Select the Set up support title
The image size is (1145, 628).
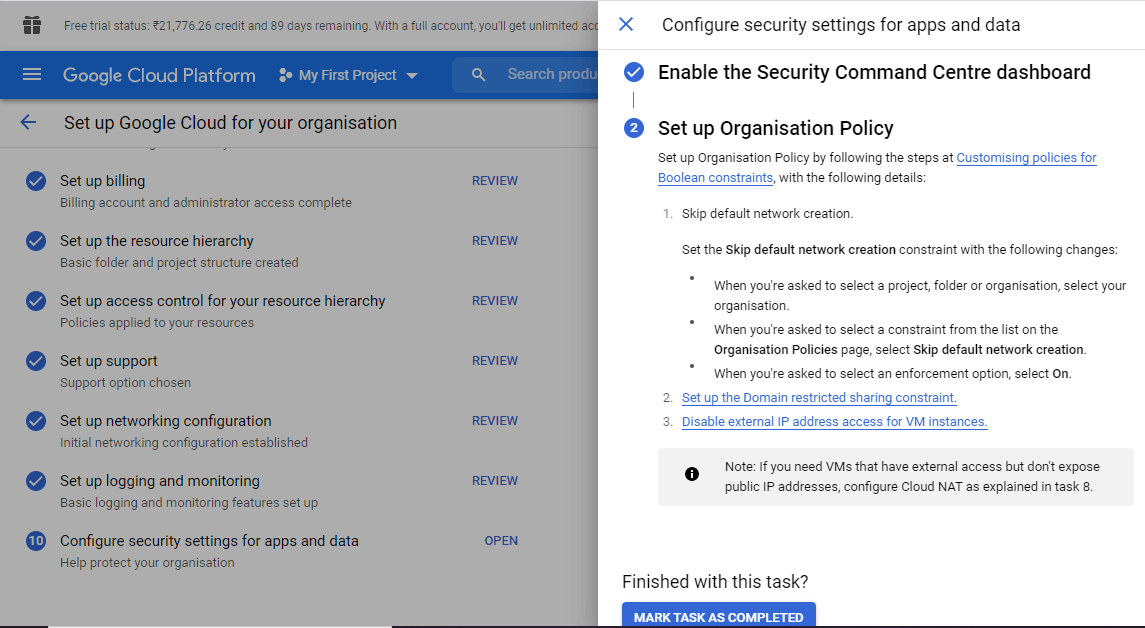tap(108, 360)
